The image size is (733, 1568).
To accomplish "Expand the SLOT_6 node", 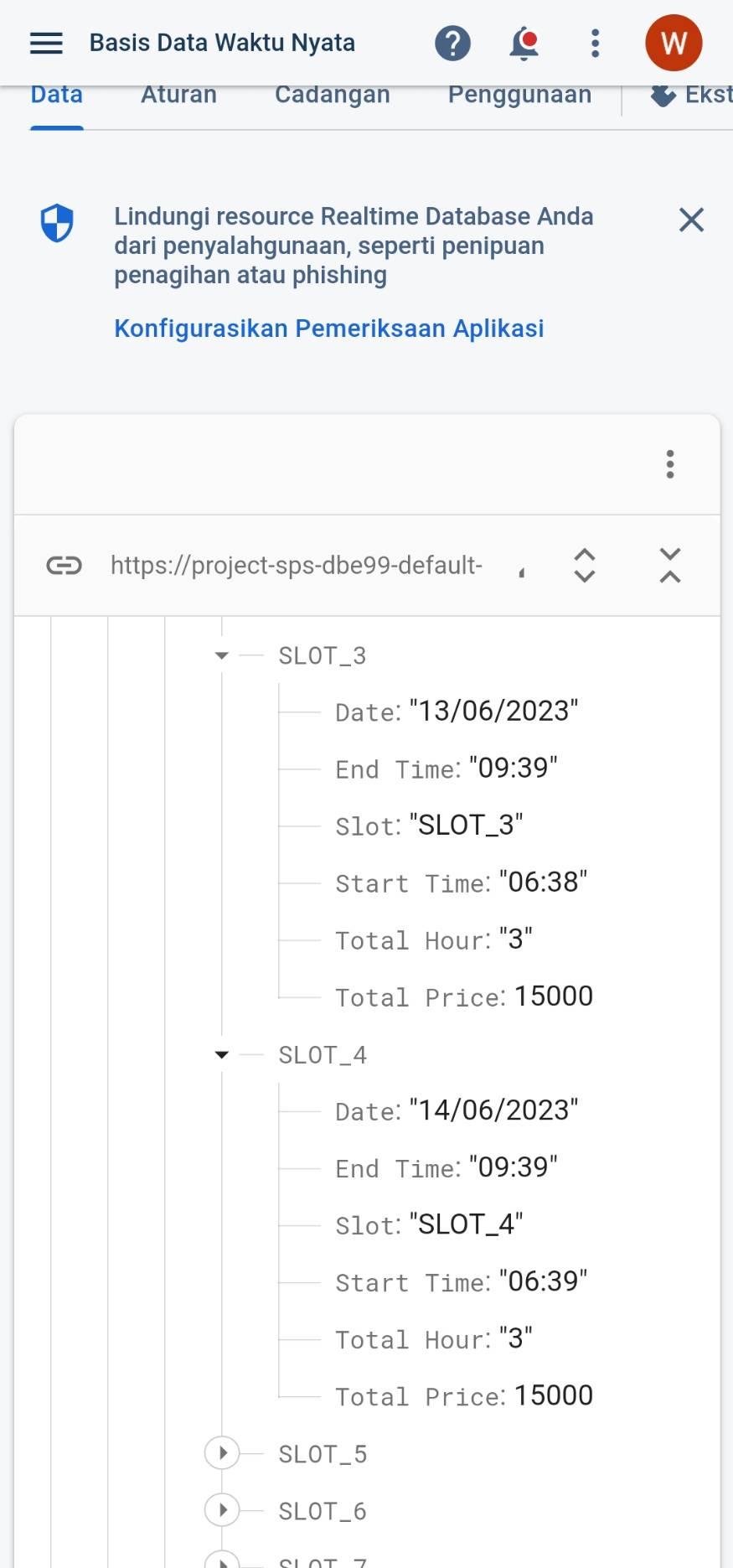I will coord(222,1510).
